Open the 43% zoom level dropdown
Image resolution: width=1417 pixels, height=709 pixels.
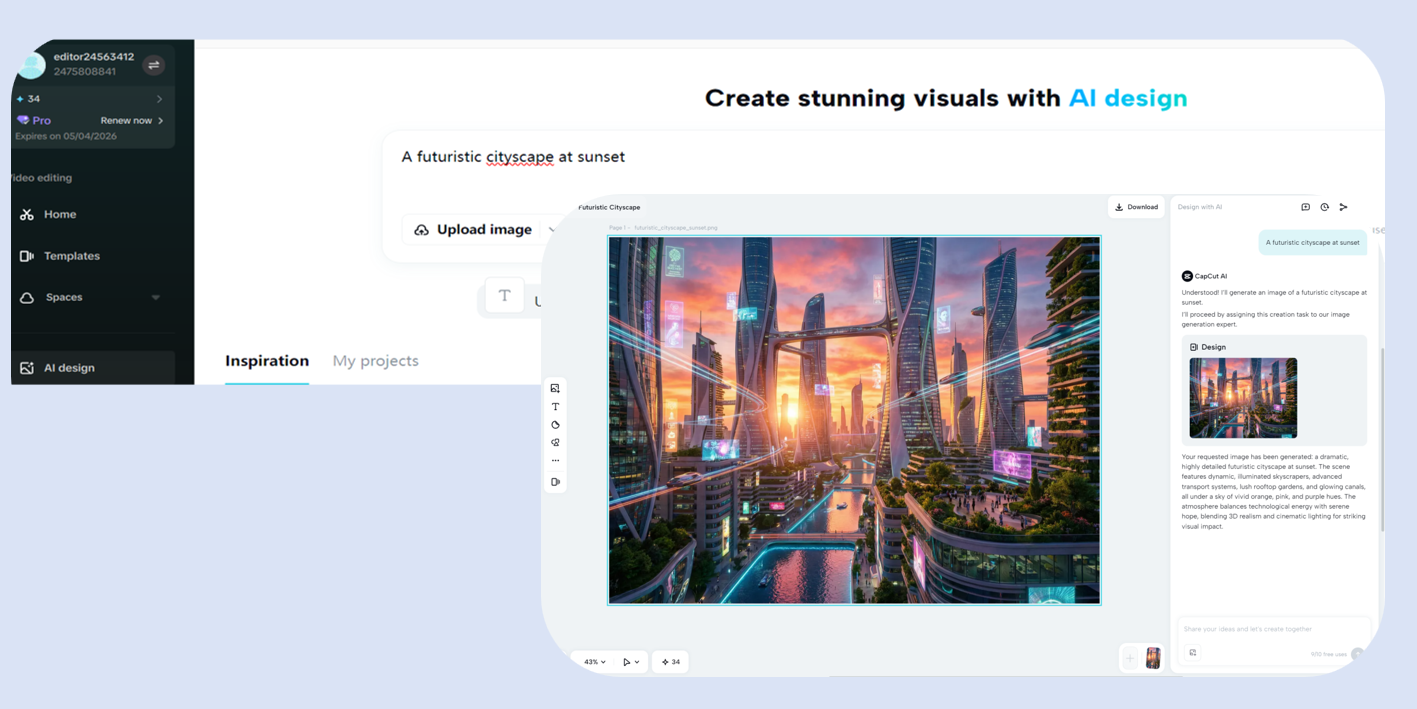click(x=593, y=661)
